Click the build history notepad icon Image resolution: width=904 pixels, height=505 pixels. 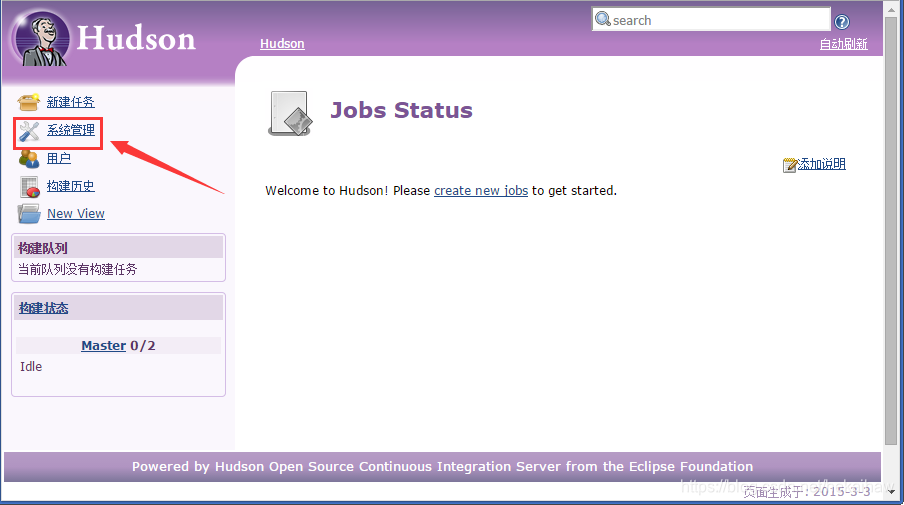click(29, 187)
